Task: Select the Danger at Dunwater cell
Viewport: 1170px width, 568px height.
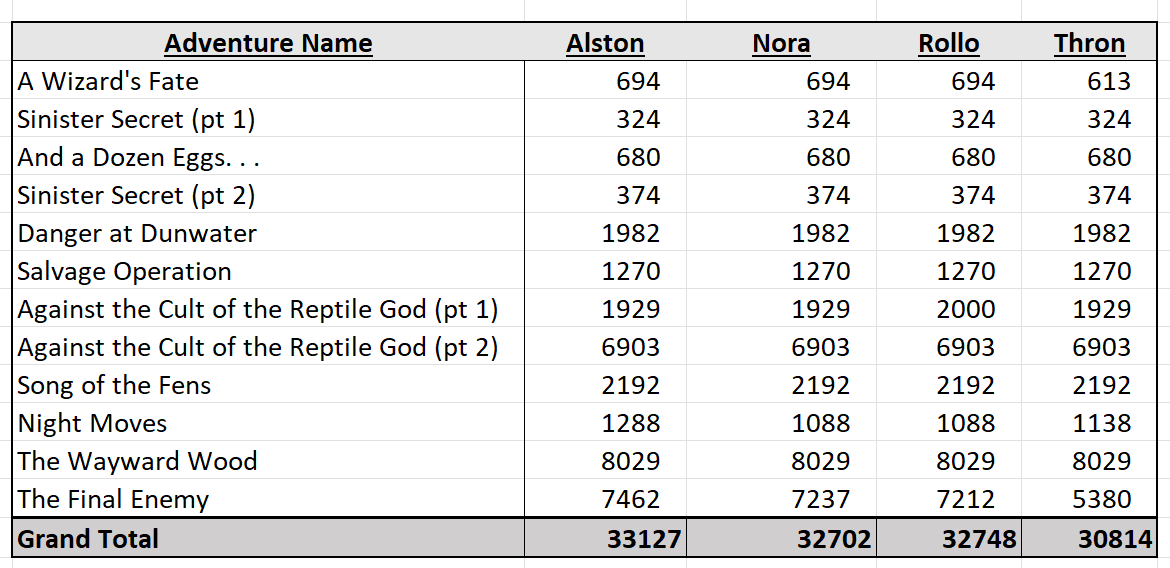Action: tap(268, 233)
